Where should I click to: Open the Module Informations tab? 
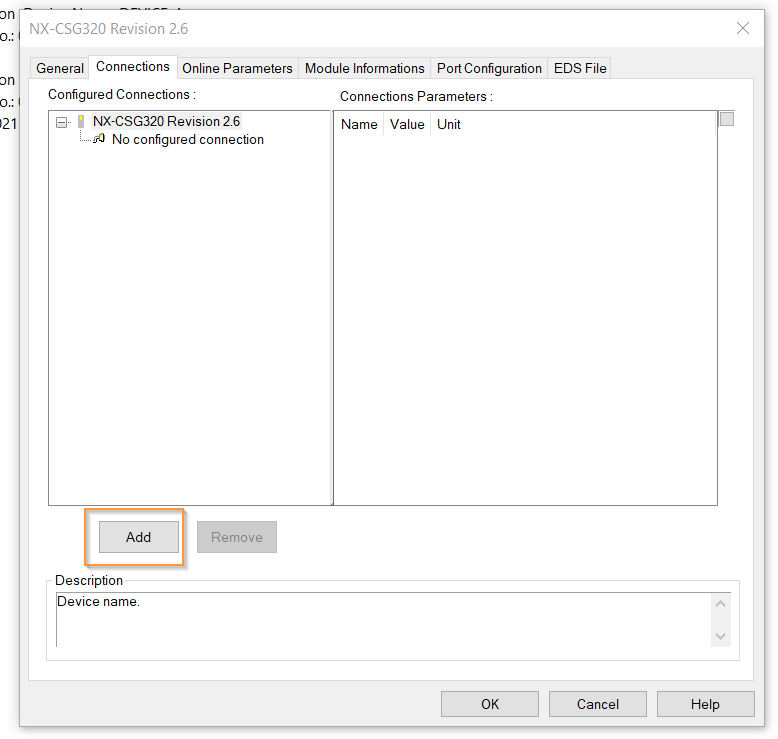click(365, 68)
